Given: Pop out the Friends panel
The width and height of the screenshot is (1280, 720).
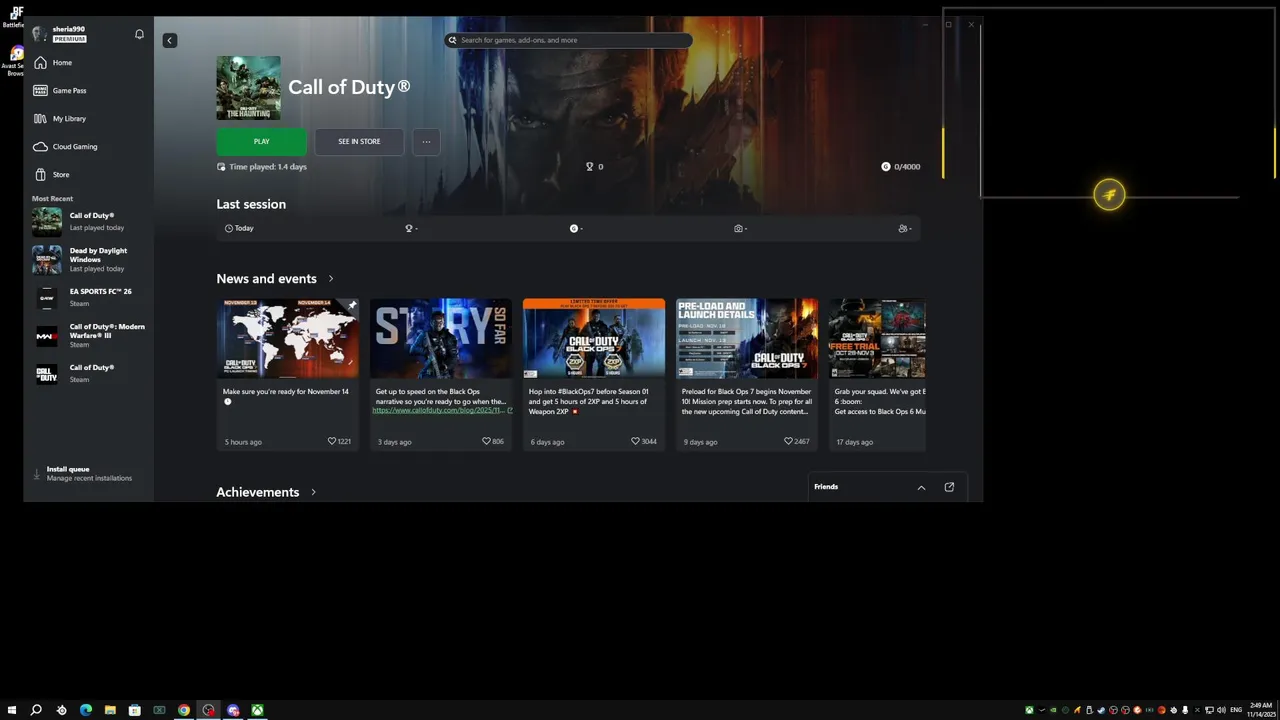Looking at the screenshot, I should click(949, 487).
